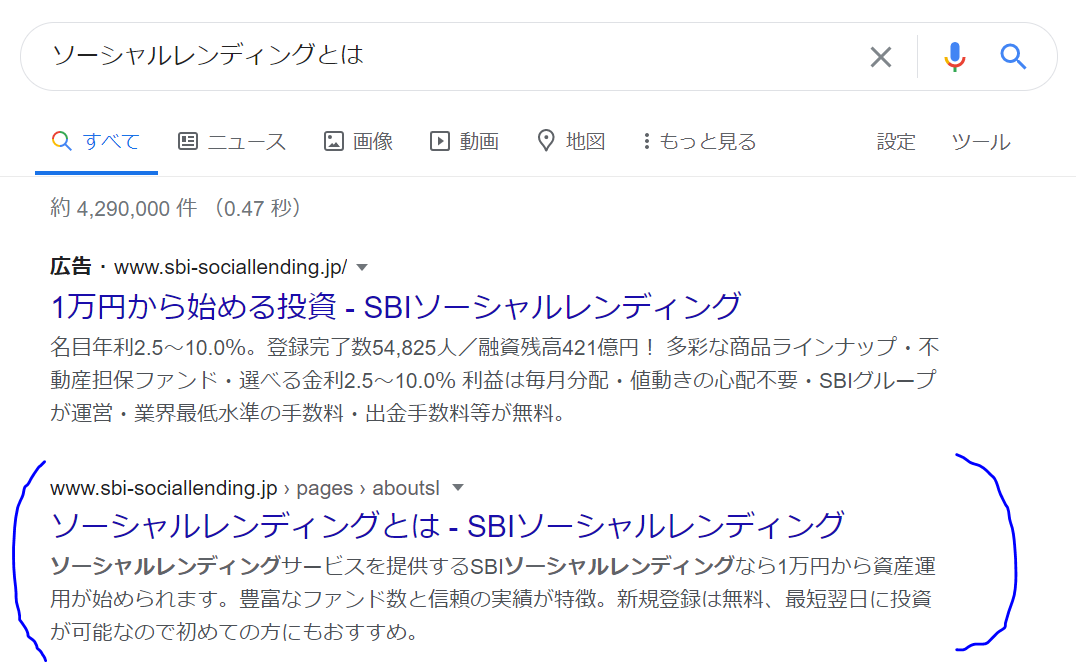Select the すべて tab
Viewport: 1076px width, 669px height.
[x=97, y=141]
